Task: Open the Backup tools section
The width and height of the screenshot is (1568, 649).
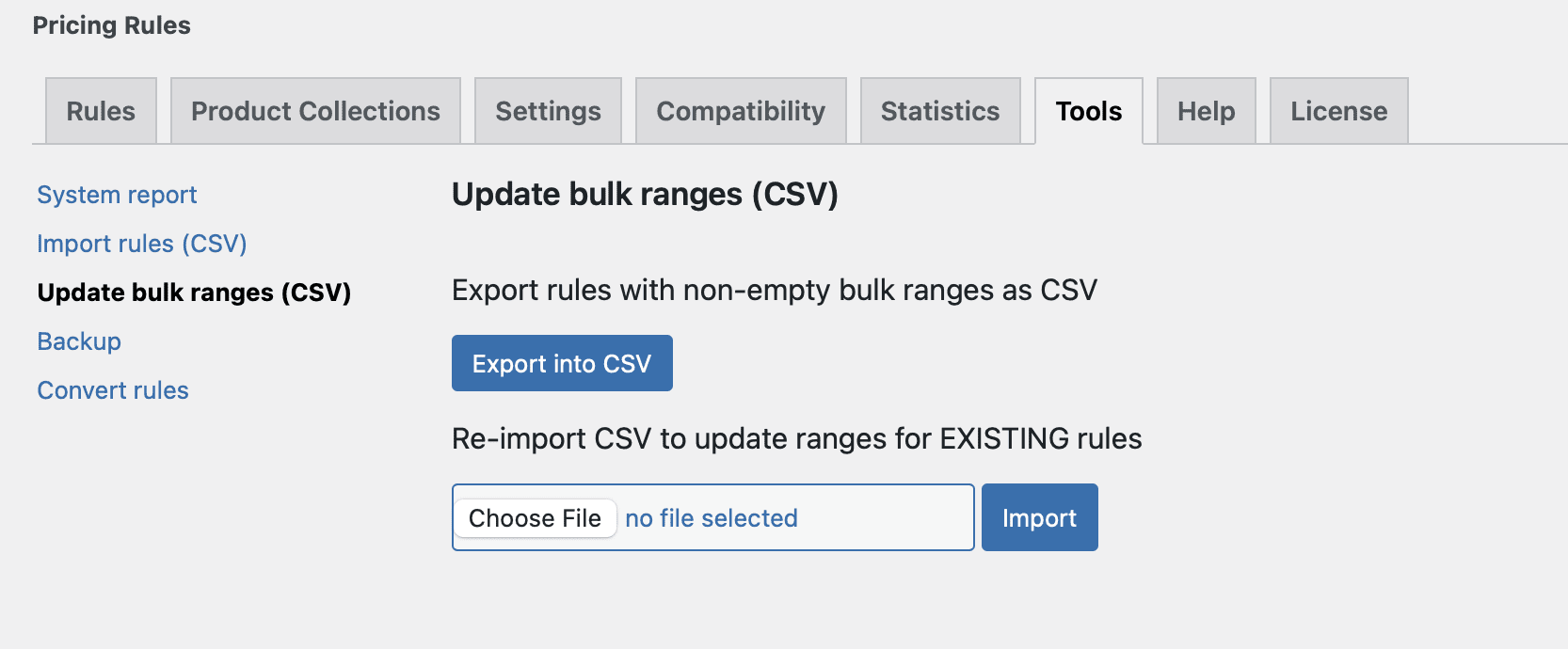Action: (79, 341)
